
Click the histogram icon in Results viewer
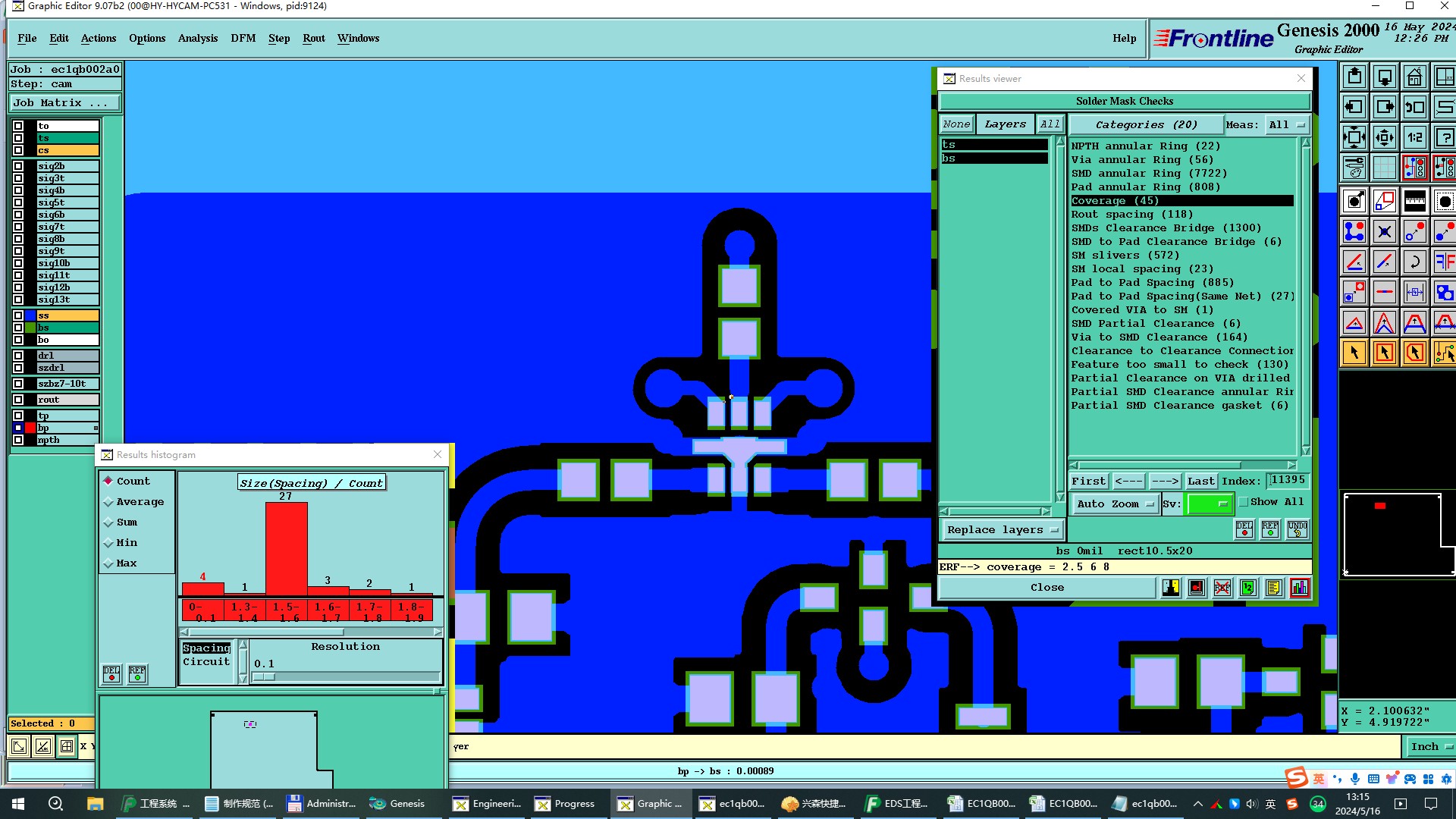point(1299,588)
